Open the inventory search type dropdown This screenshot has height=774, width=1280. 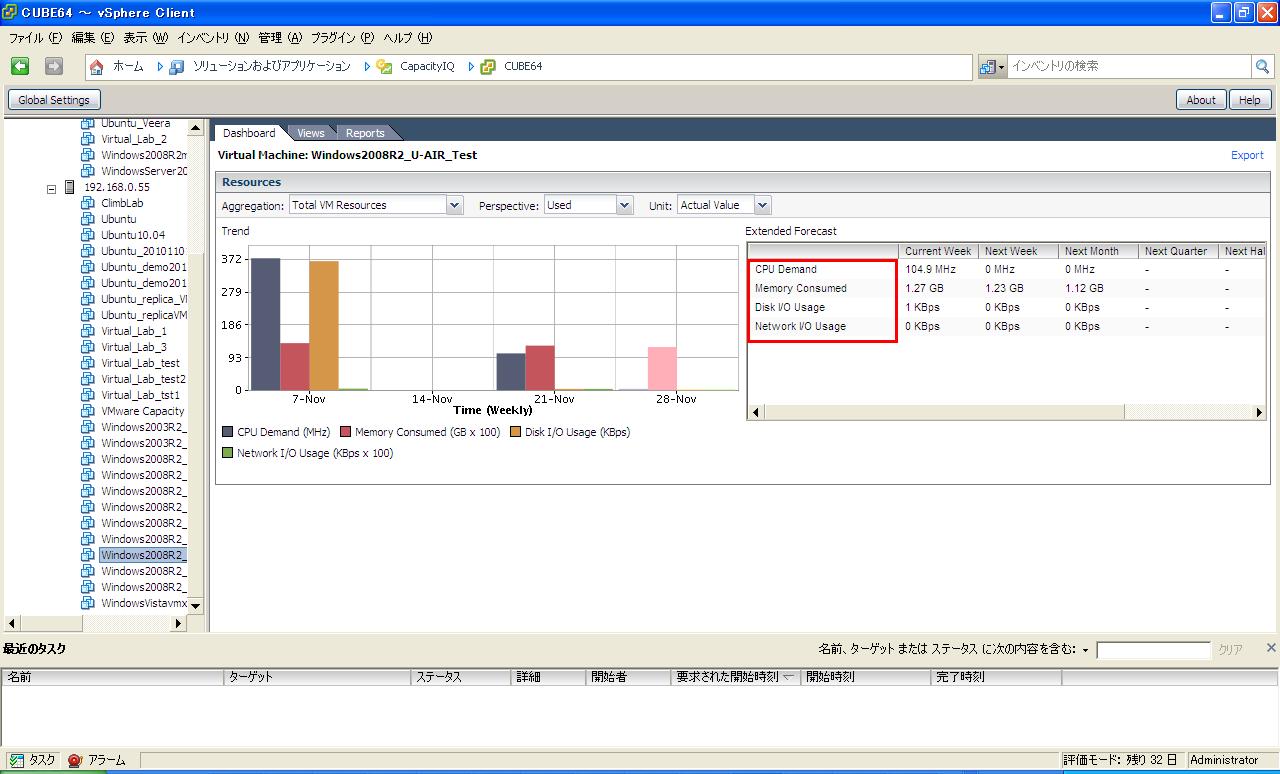click(x=993, y=67)
